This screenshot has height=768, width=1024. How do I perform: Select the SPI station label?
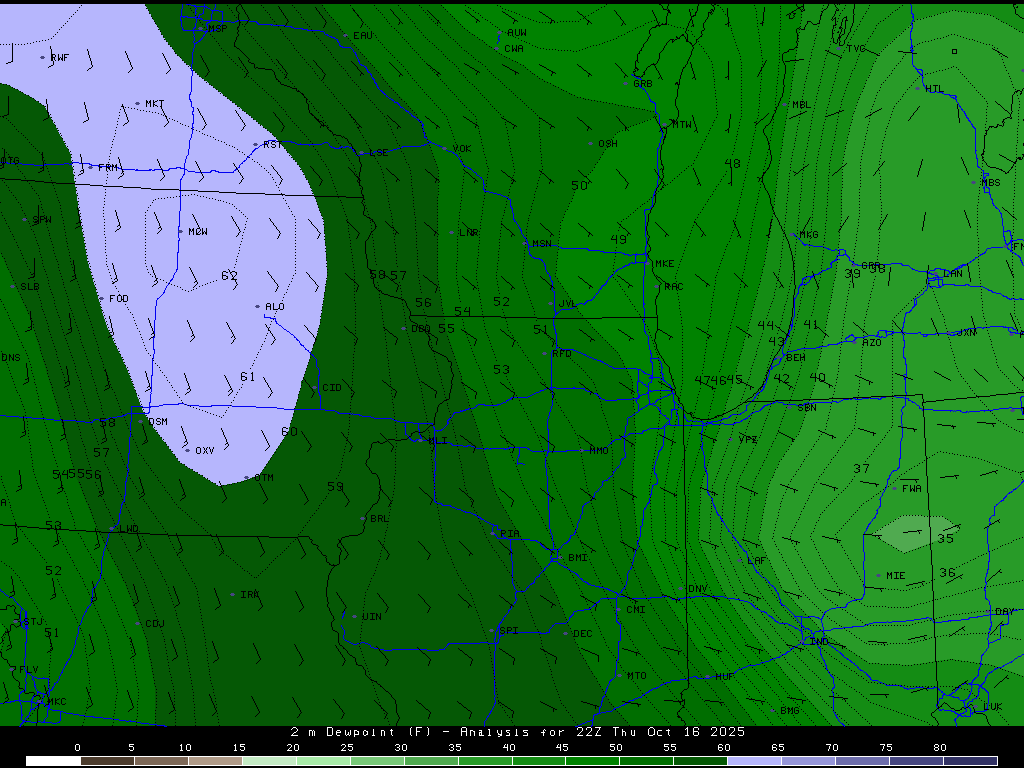click(x=509, y=630)
